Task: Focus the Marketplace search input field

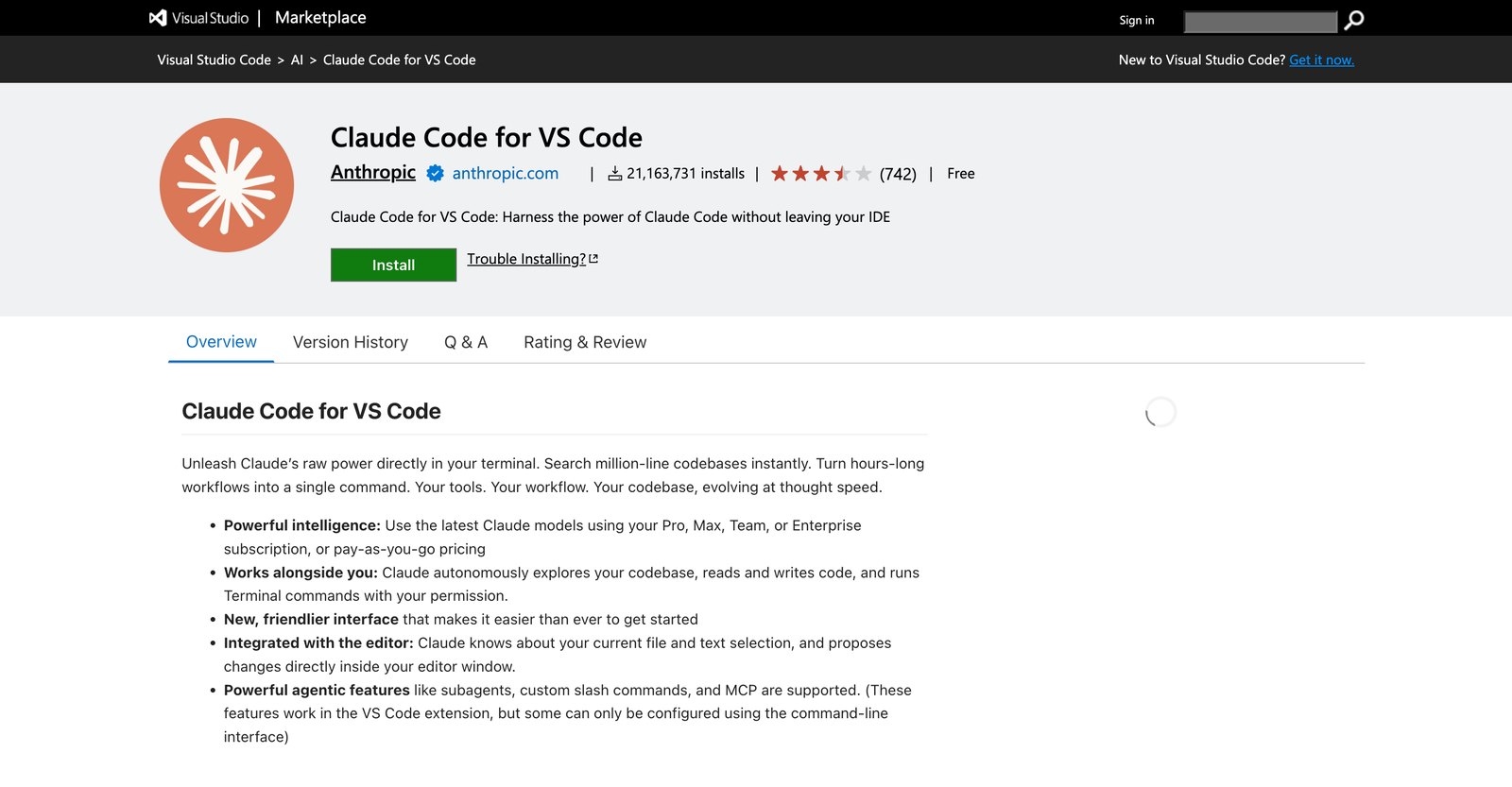Action: pos(1261,21)
